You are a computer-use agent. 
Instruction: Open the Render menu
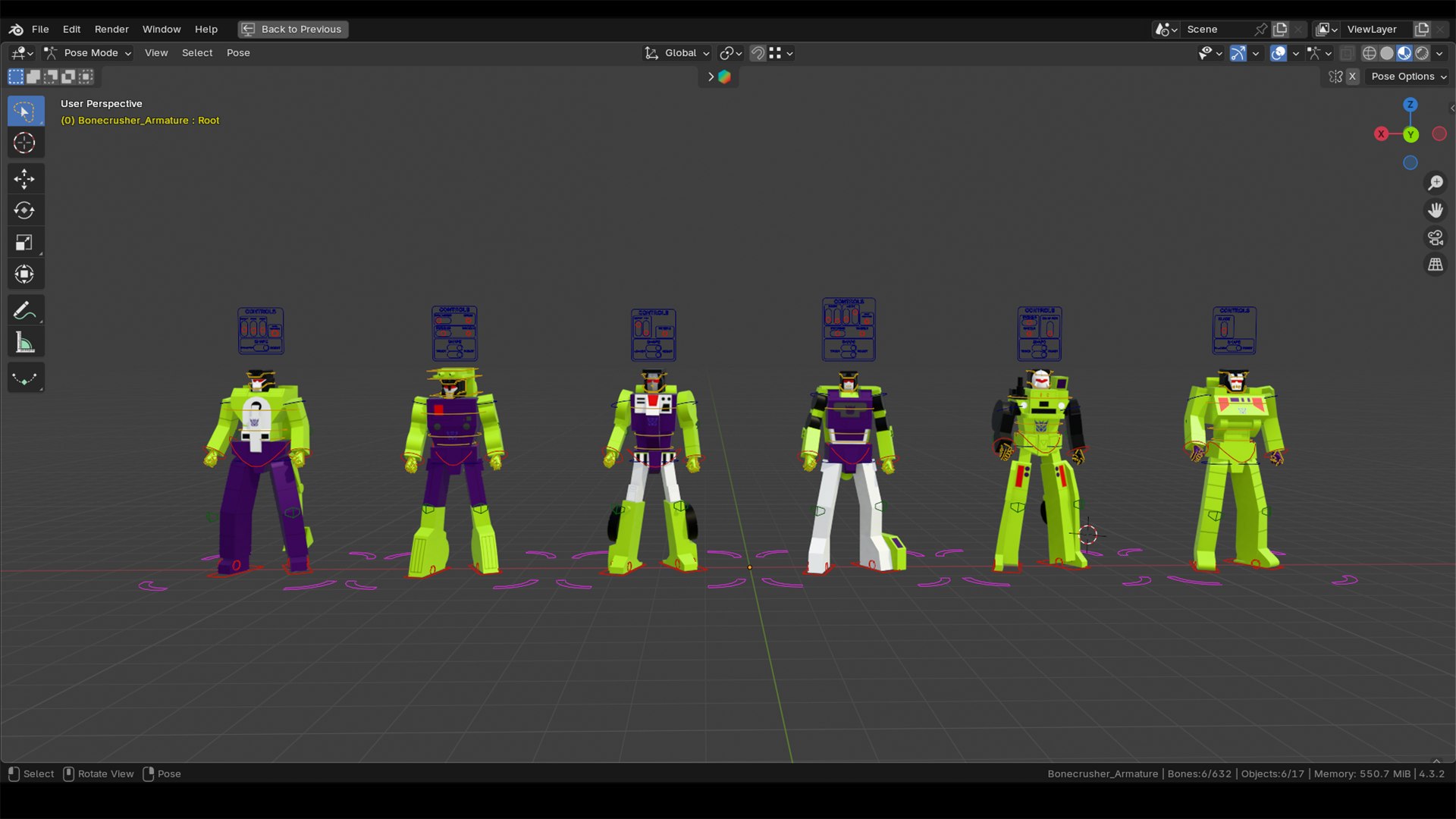tap(111, 29)
